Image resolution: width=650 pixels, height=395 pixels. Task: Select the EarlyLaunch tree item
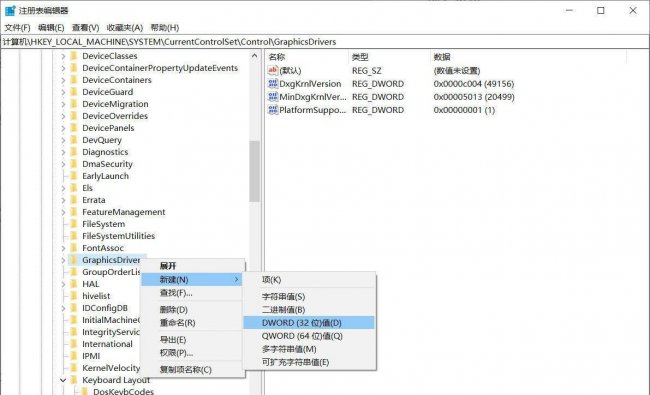(105, 176)
